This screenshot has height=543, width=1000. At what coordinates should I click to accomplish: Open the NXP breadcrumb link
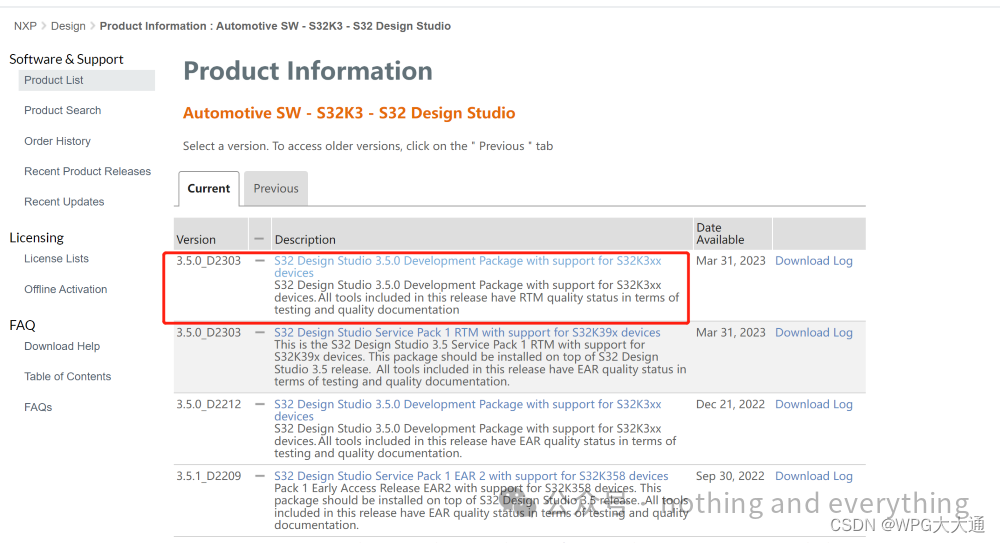[x=25, y=26]
